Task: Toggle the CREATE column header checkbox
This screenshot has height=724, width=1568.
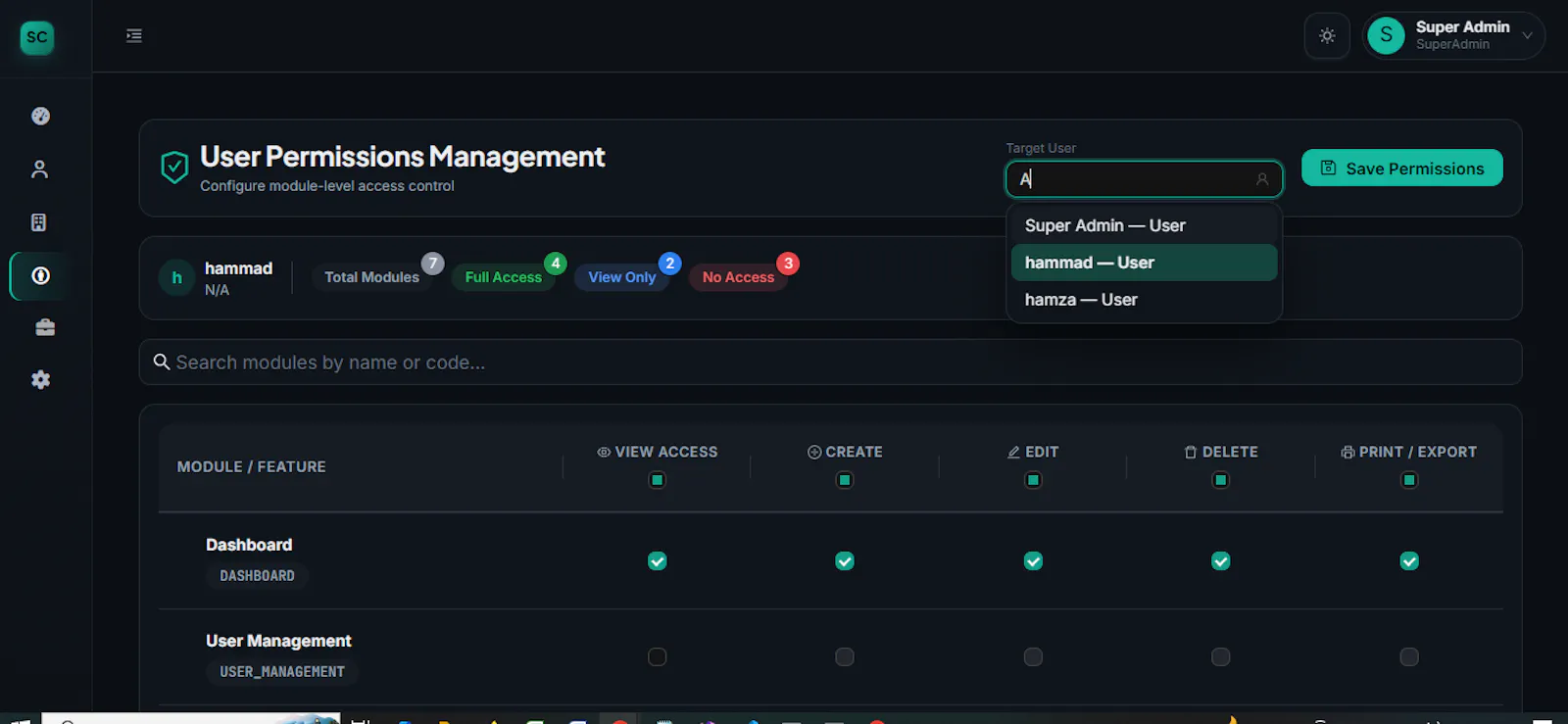Action: (845, 480)
